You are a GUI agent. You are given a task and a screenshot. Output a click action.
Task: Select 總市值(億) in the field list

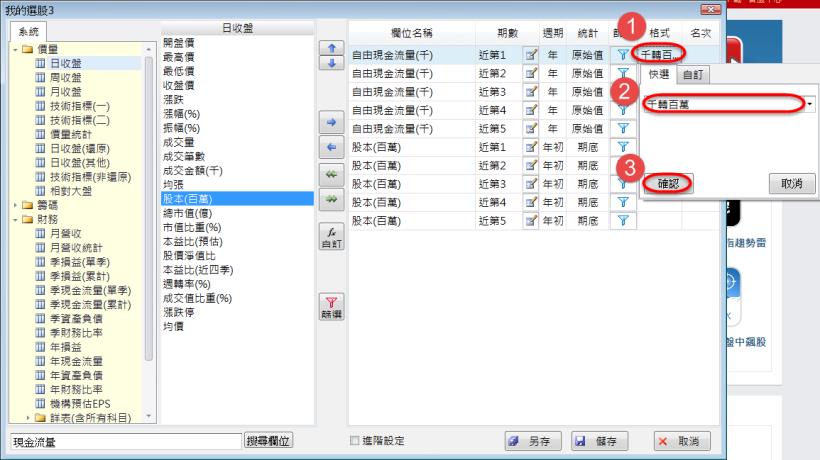pyautogui.click(x=187, y=213)
